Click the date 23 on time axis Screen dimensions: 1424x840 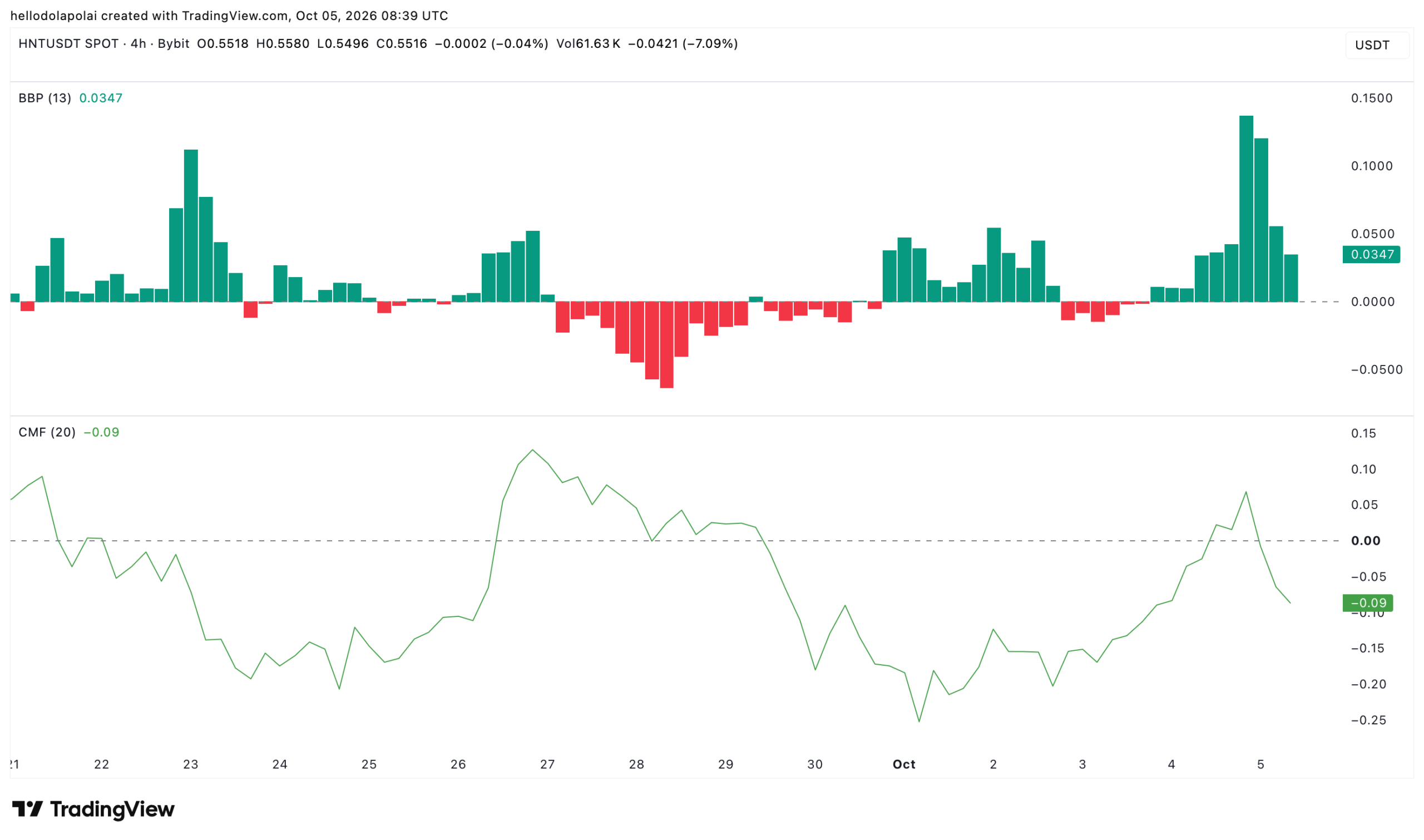click(x=191, y=765)
